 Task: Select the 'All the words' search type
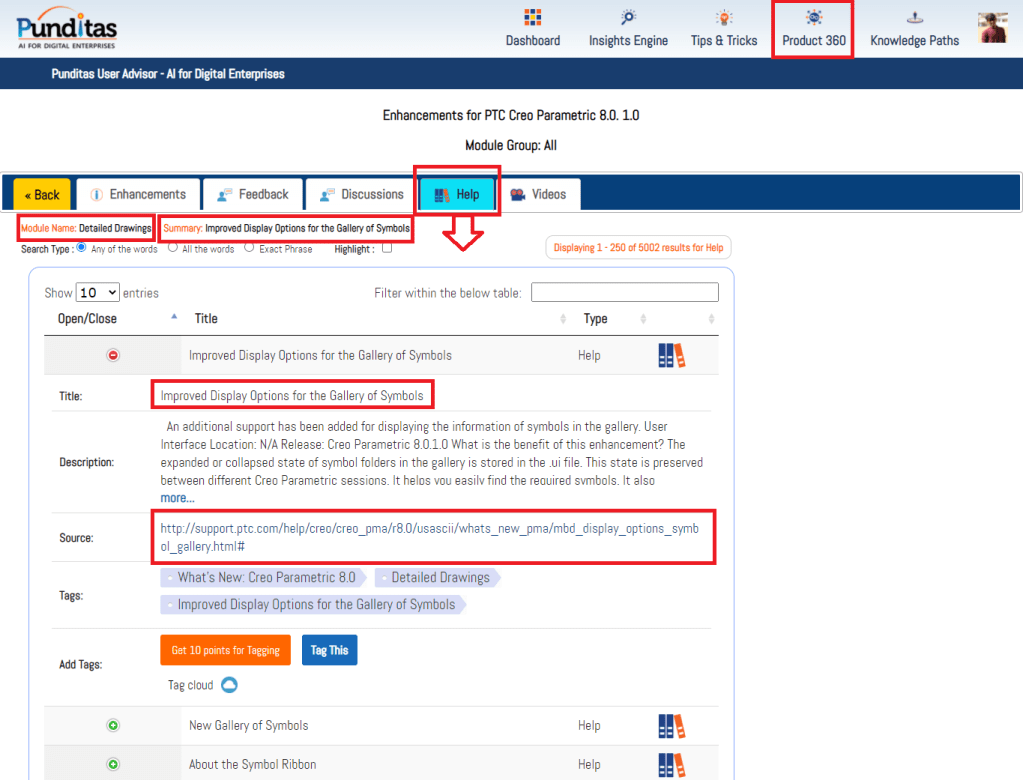point(173,248)
